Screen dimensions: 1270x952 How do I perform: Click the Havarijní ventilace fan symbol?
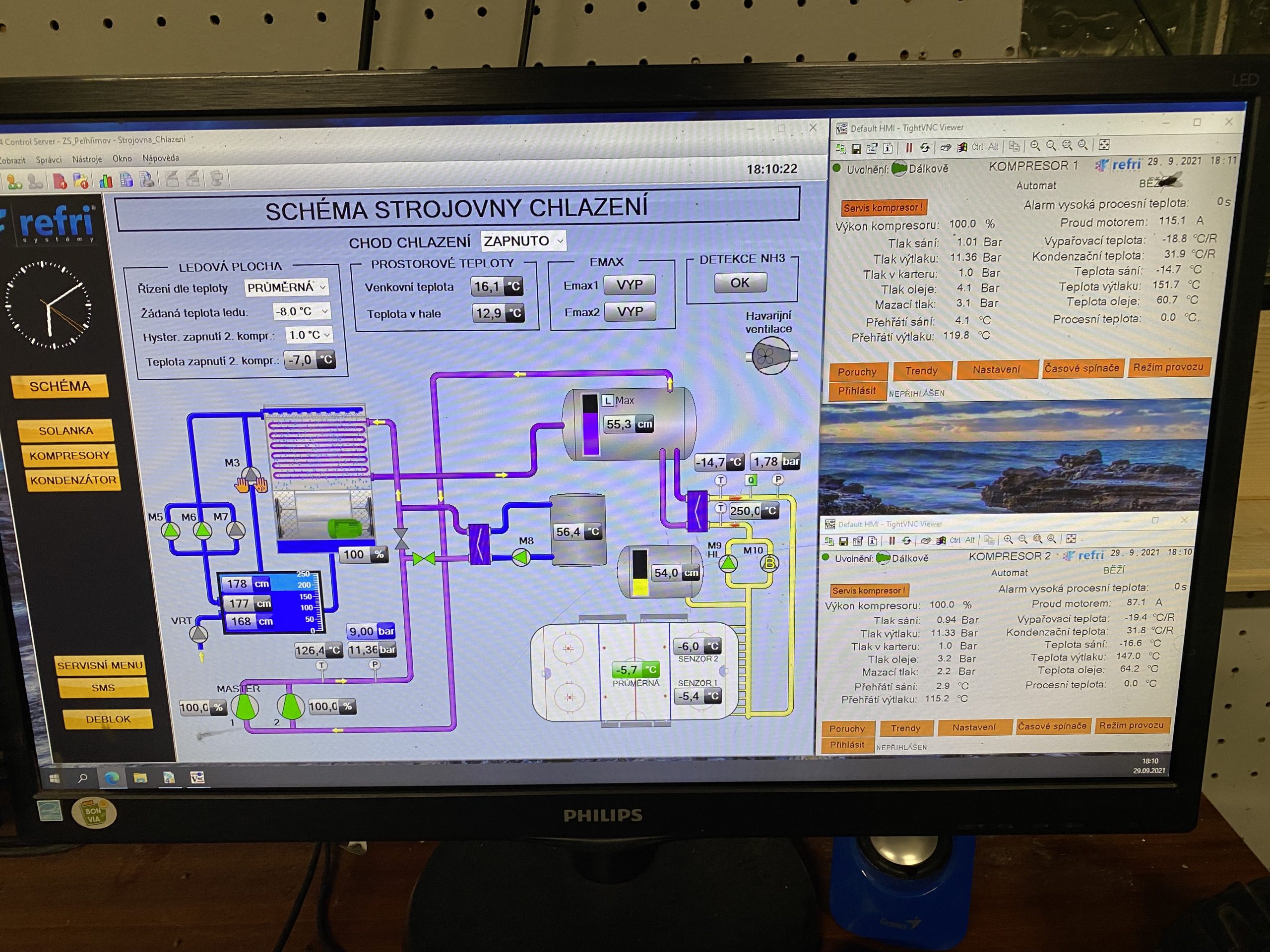[x=770, y=356]
